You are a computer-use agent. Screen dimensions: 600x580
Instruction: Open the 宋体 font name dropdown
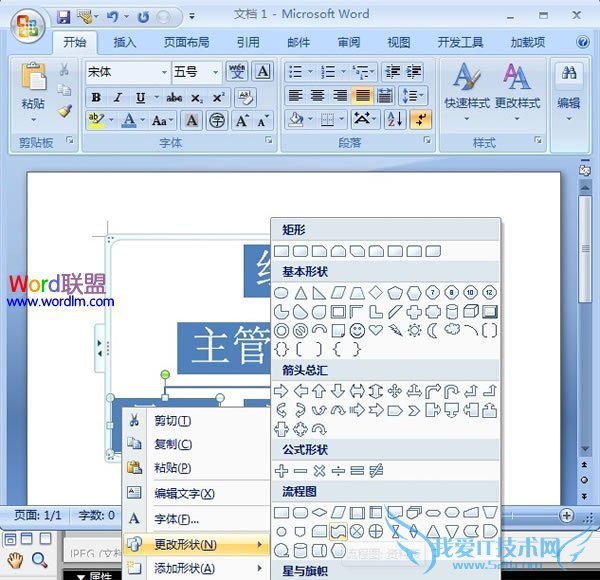pyautogui.click(x=164, y=72)
